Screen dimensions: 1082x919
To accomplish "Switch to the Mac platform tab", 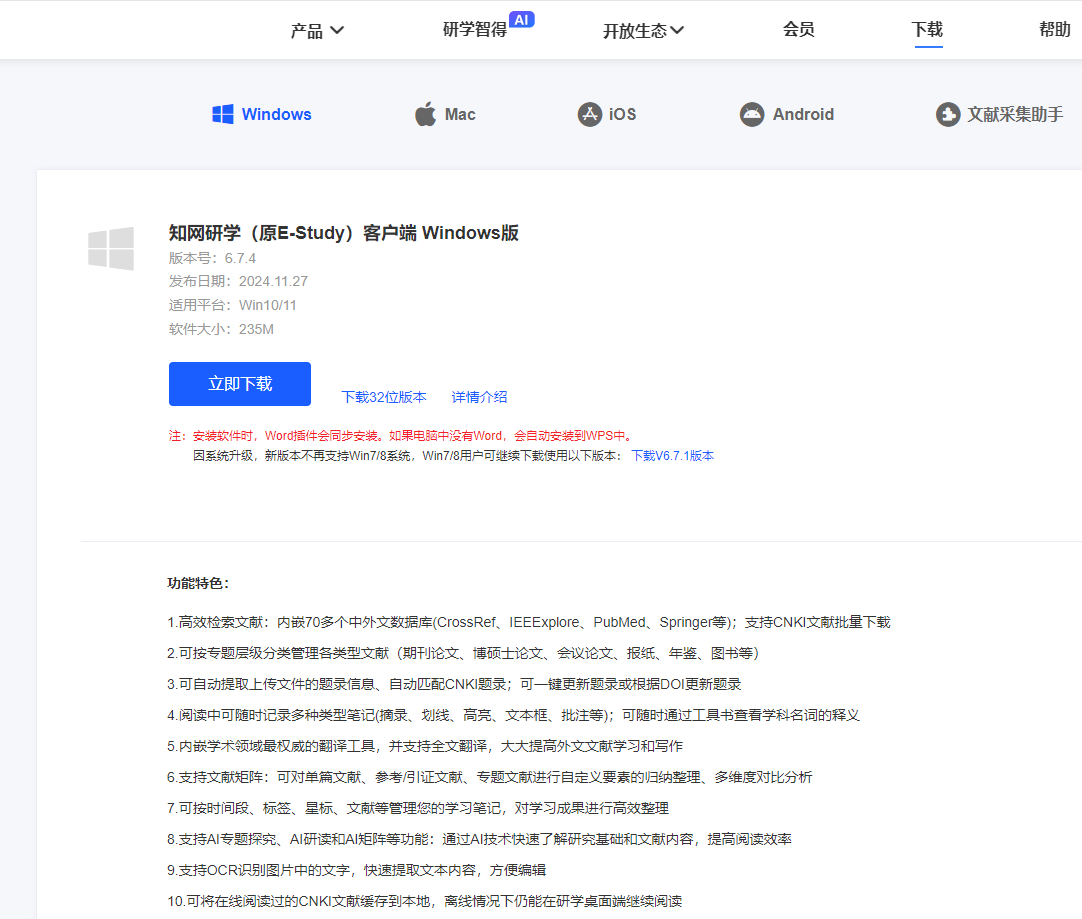I will 445,114.
